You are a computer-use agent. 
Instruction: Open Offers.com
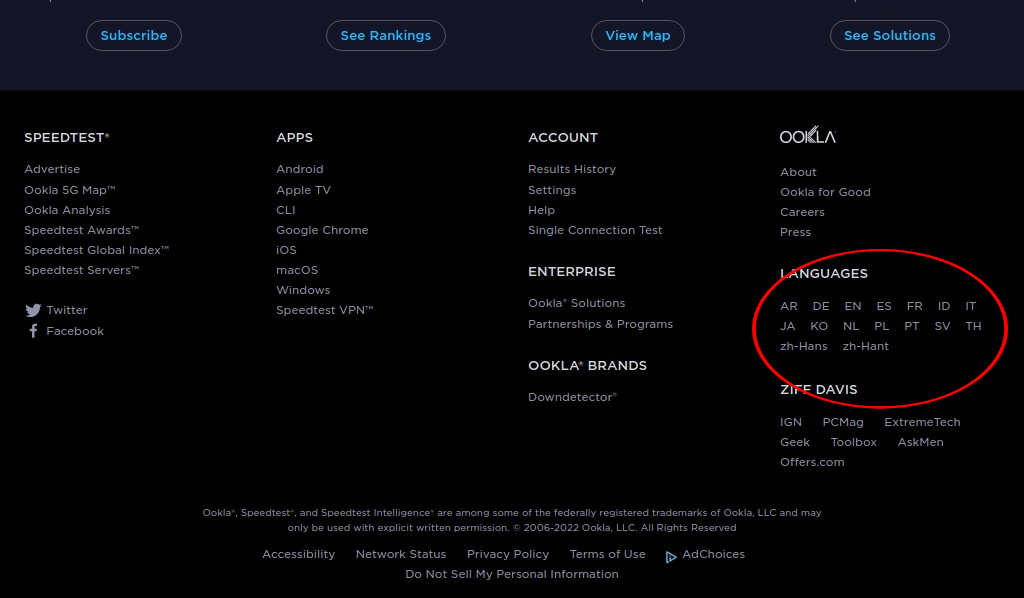coord(812,462)
